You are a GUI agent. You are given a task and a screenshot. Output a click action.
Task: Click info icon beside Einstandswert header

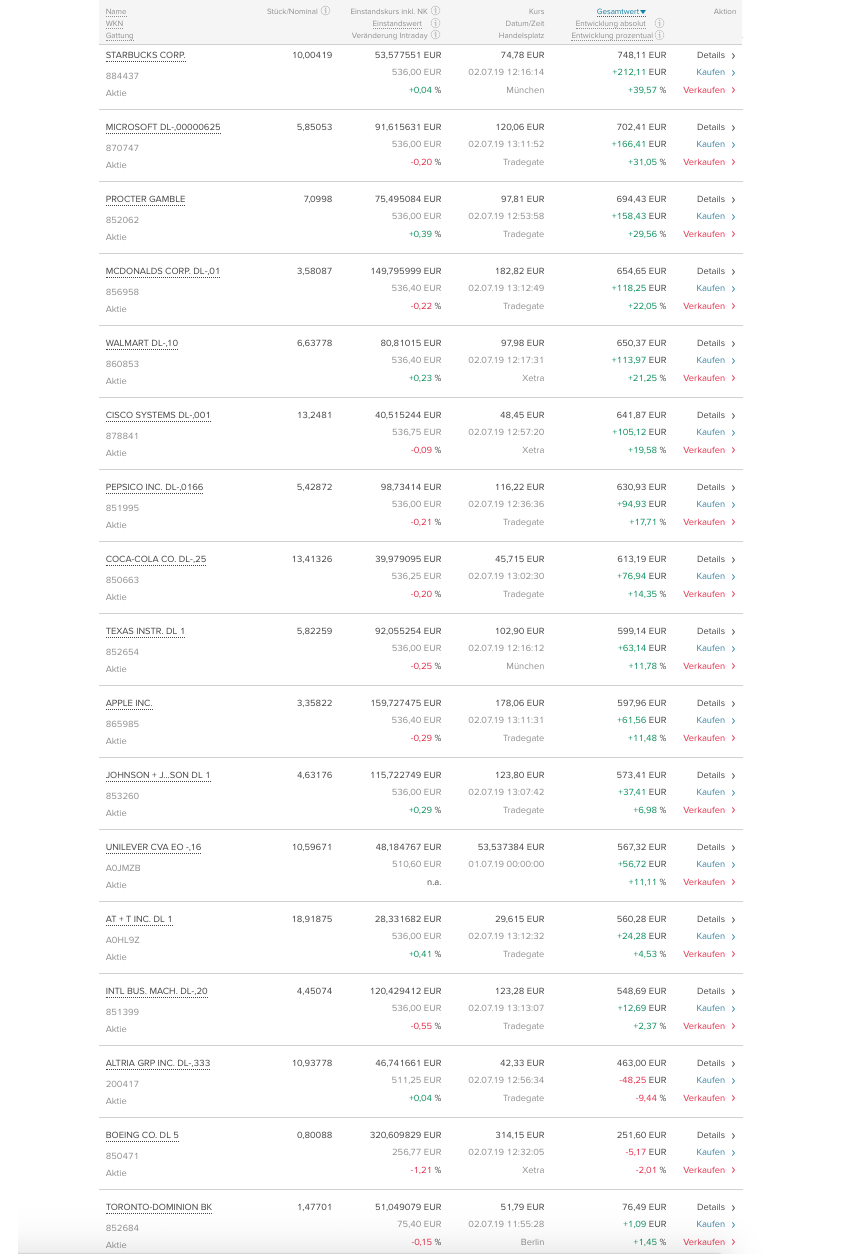[436, 23]
